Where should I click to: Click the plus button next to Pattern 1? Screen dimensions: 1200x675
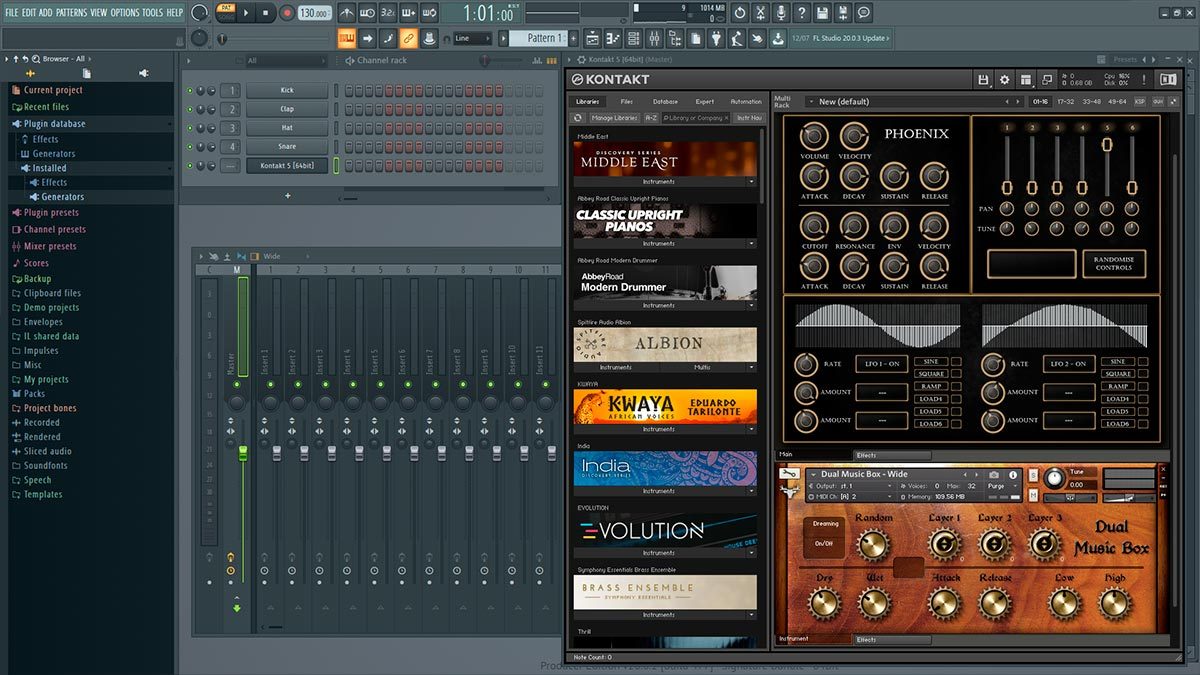click(573, 38)
